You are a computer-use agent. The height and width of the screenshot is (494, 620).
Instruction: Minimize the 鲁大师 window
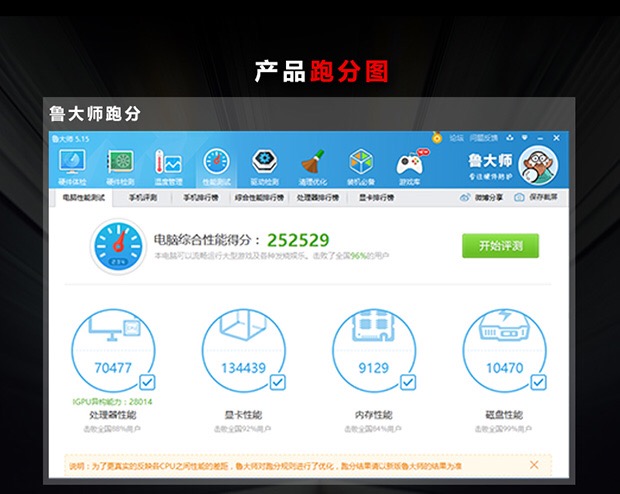(540, 138)
